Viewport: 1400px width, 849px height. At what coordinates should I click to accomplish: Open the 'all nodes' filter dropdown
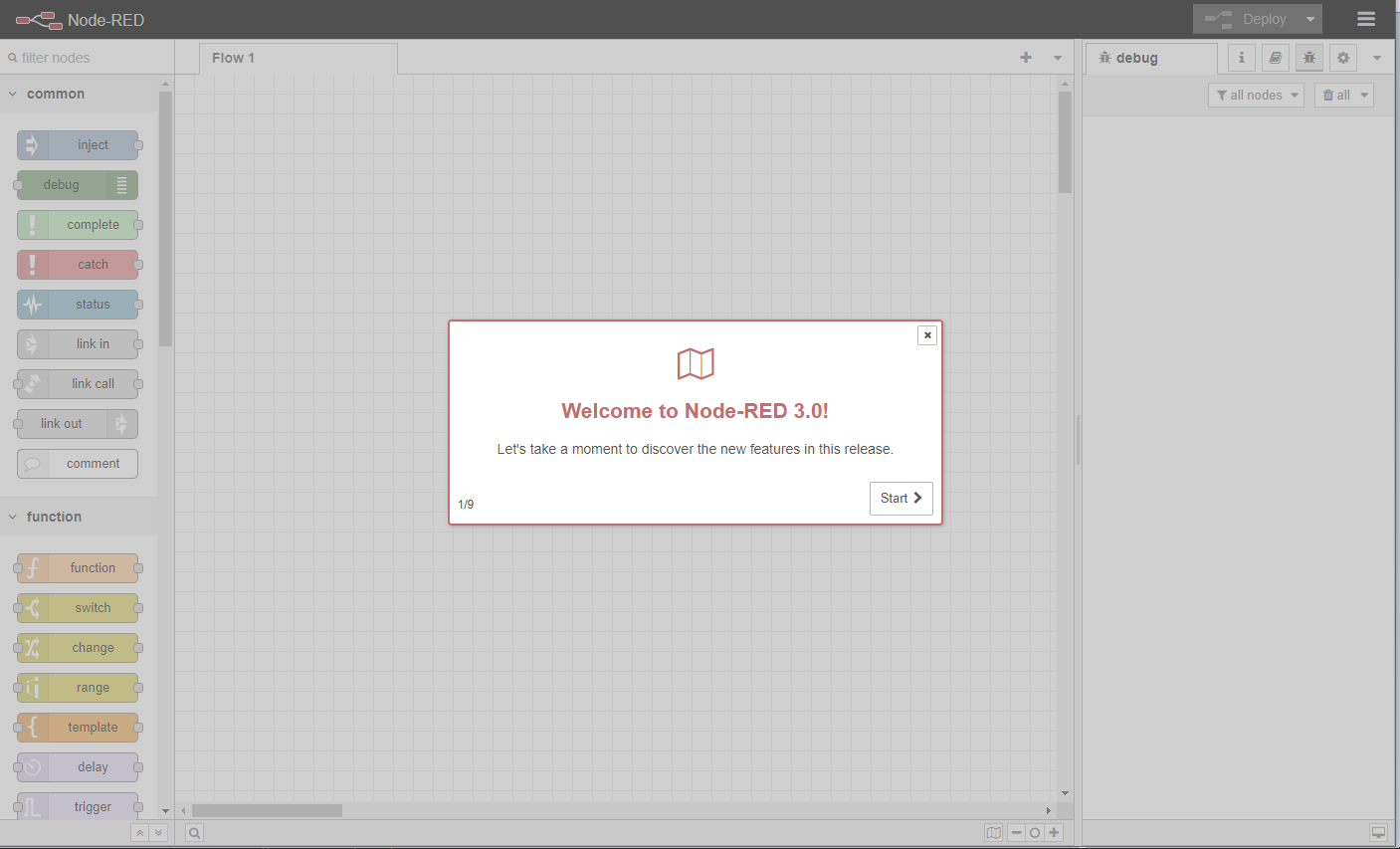point(1256,94)
